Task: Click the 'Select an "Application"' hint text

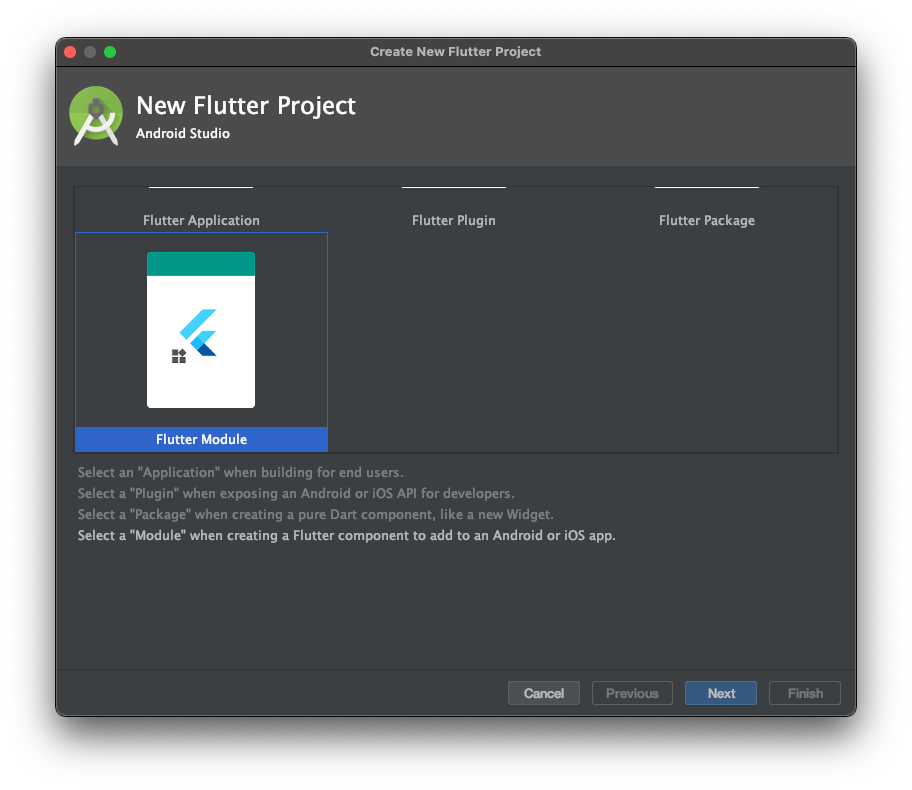Action: 241,472
